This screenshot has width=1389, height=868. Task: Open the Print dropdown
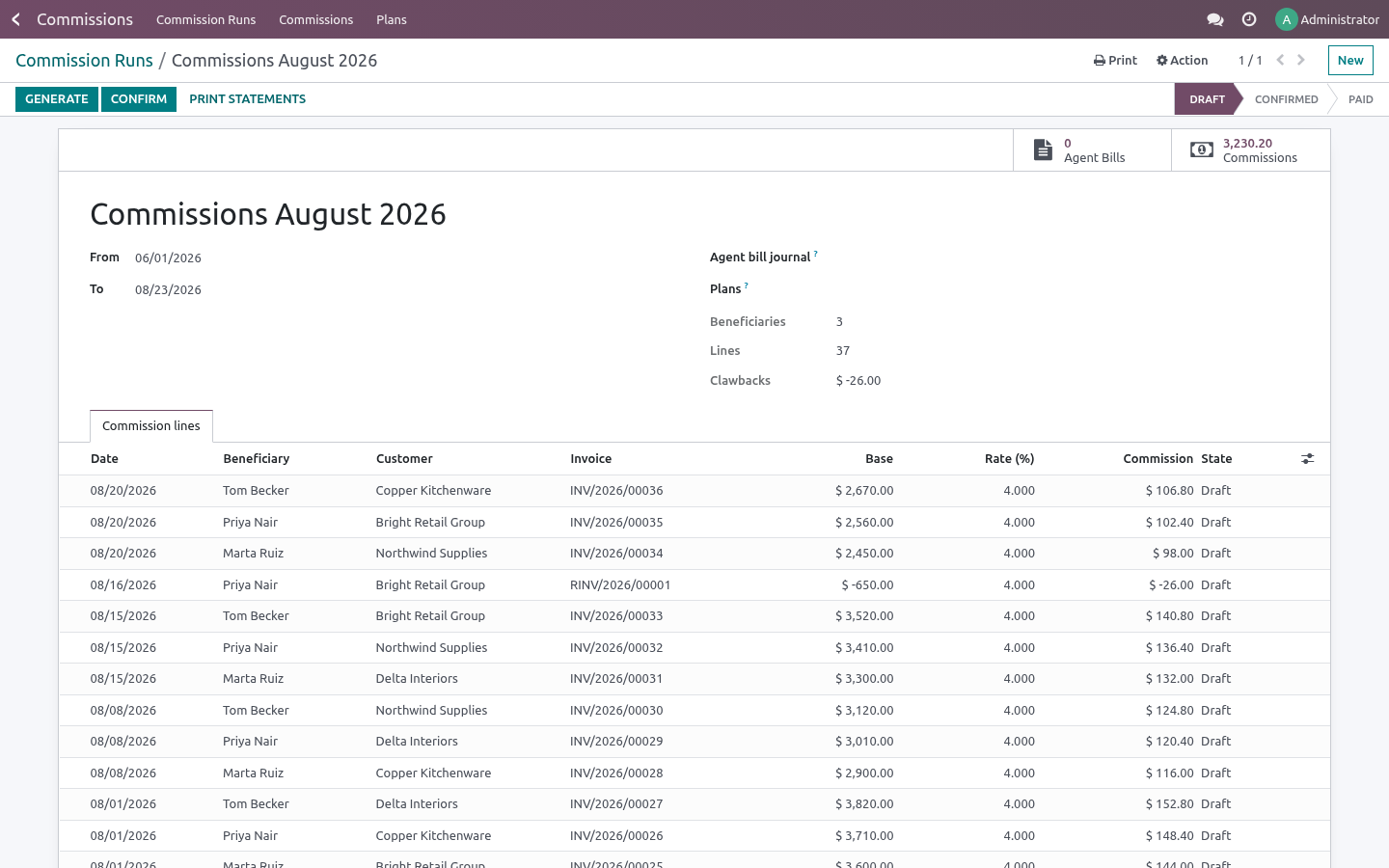(1115, 60)
